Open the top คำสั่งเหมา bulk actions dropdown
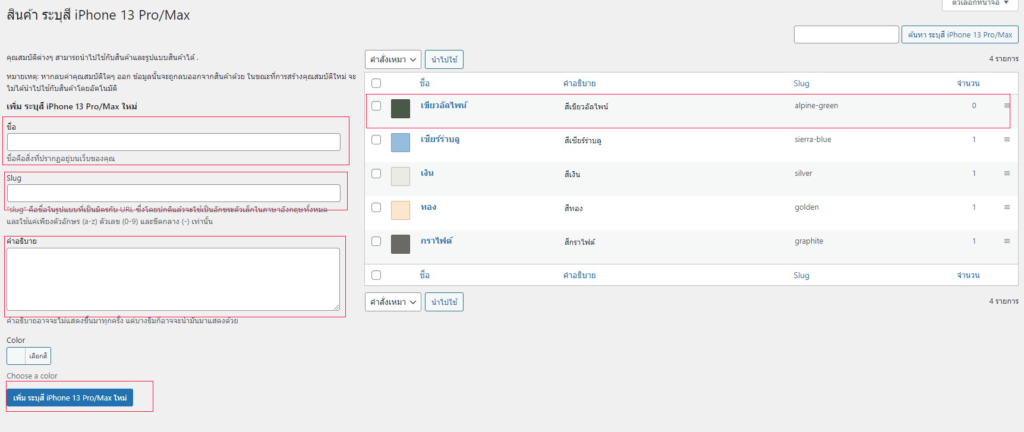The width and height of the screenshot is (1024, 432). pyautogui.click(x=392, y=59)
